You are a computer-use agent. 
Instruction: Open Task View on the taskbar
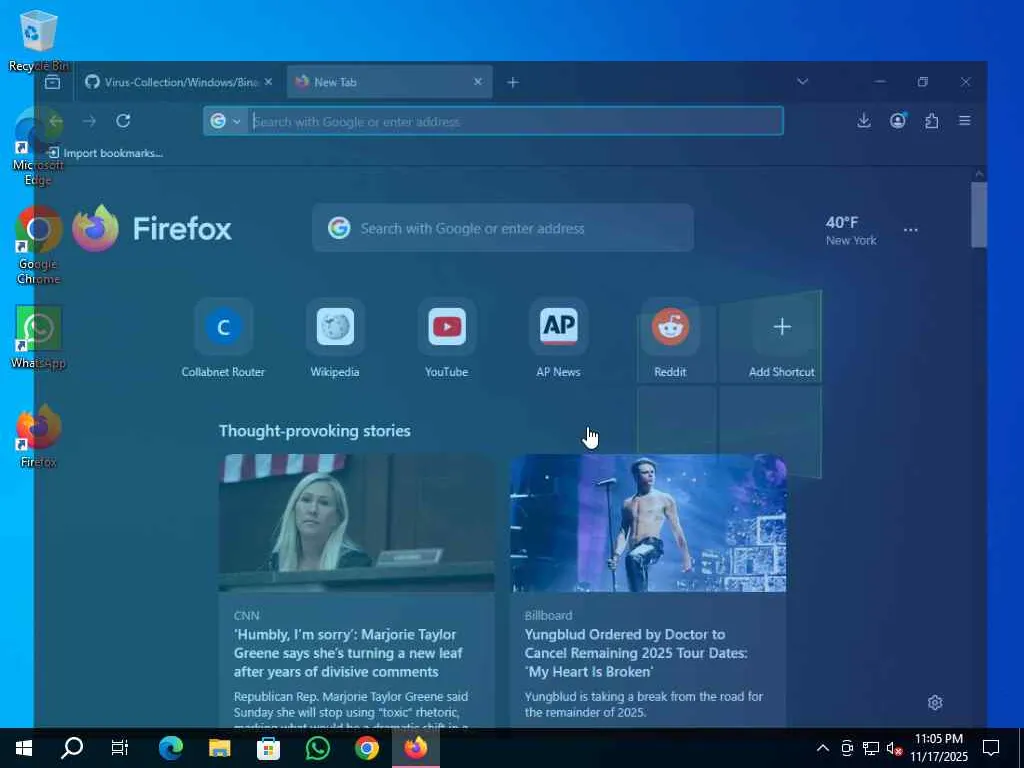pyautogui.click(x=120, y=748)
